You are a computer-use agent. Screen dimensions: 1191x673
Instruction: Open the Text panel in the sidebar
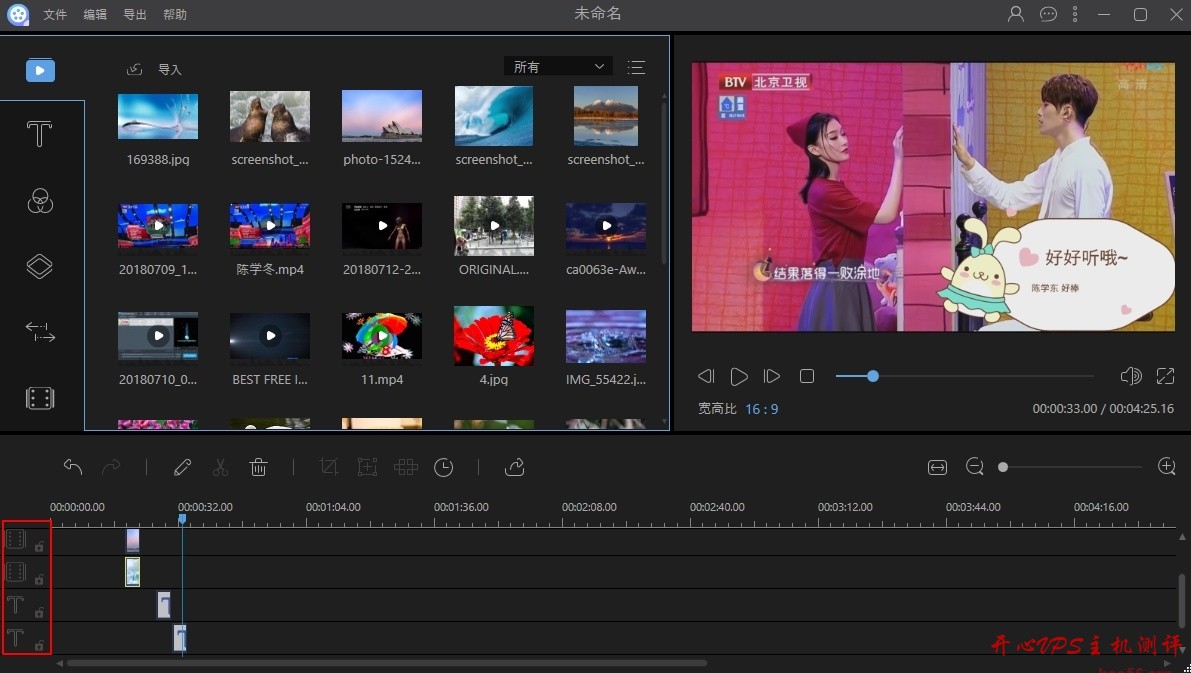click(40, 133)
